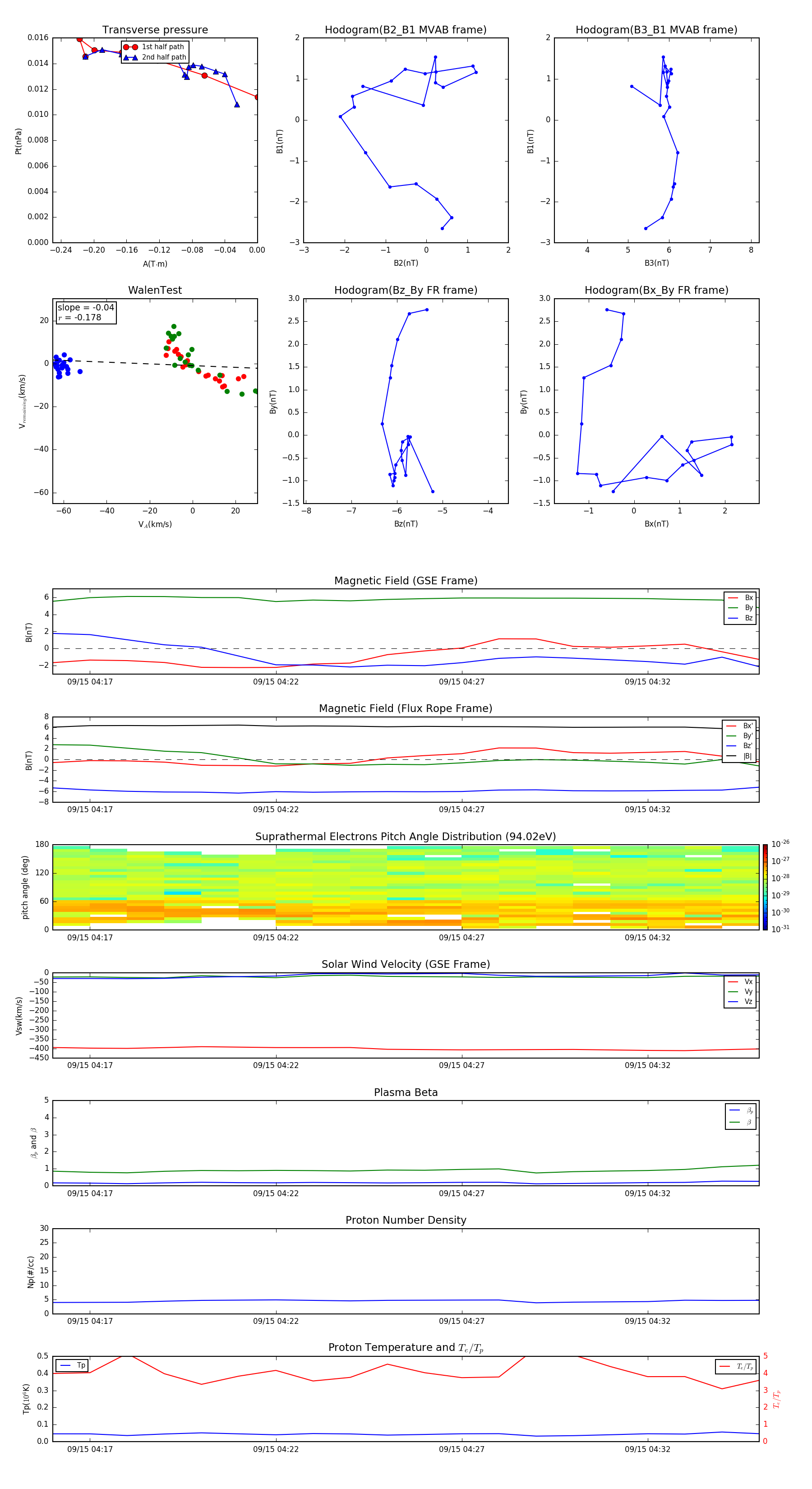Click the 'V_A(km/s)' axis label in WalenTest
This screenshot has height=1489, width=812.
[155, 524]
